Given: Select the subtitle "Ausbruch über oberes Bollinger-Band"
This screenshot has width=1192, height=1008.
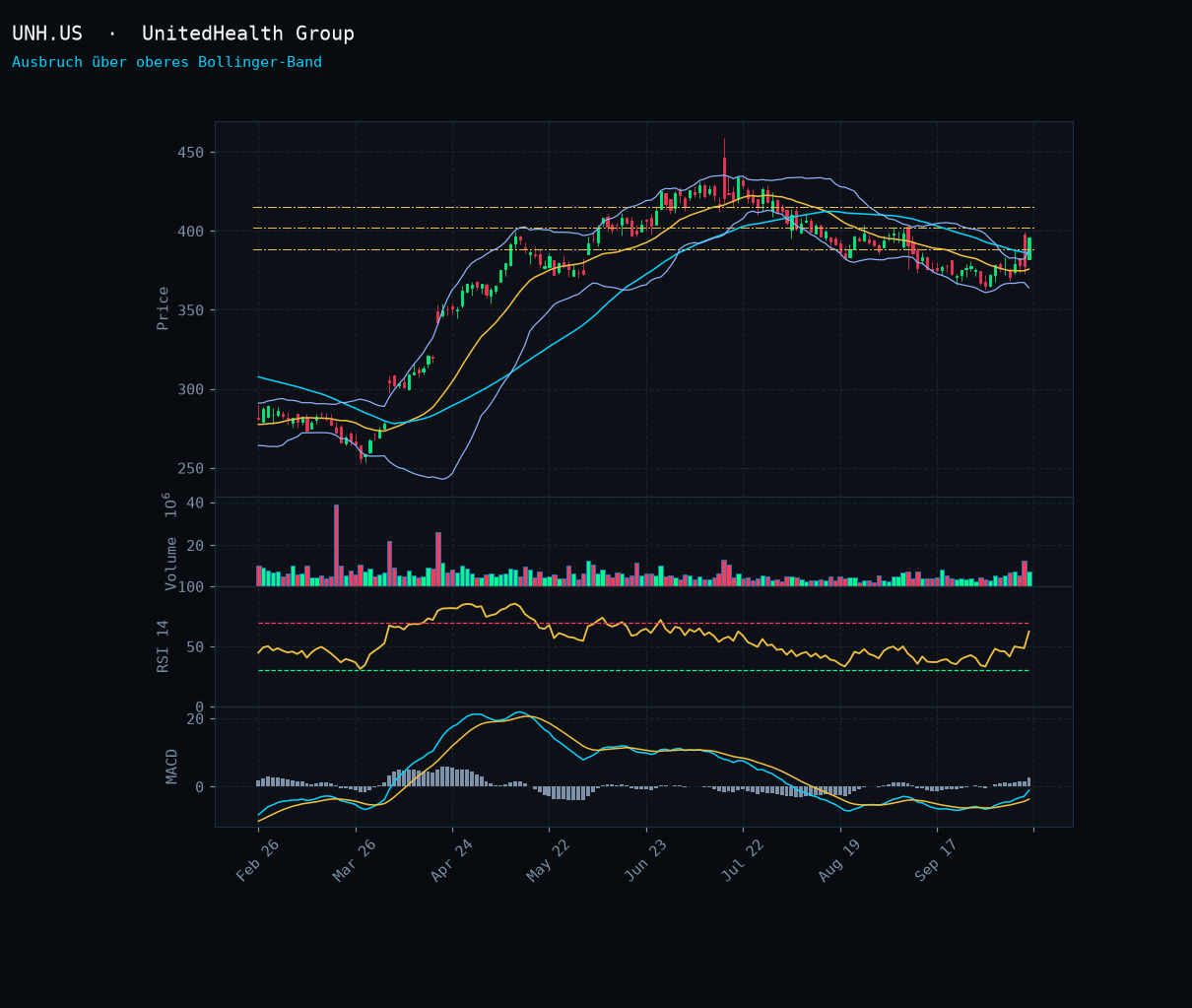Looking at the screenshot, I should 166,62.
